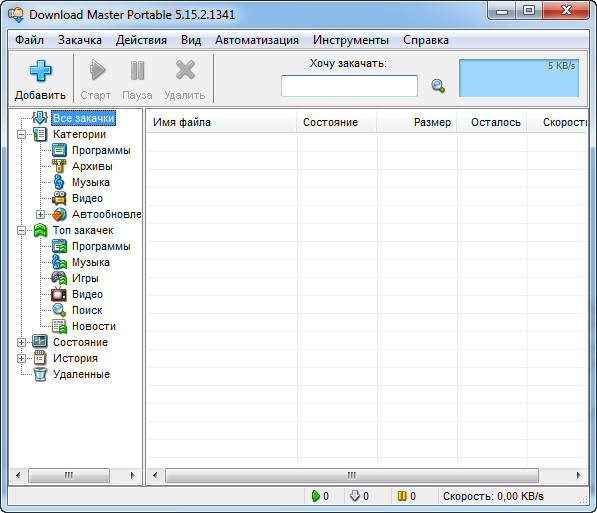Image resolution: width=597 pixels, height=513 pixels.
Task: Click the Поиск magnifier icon in tree
Action: [x=59, y=310]
